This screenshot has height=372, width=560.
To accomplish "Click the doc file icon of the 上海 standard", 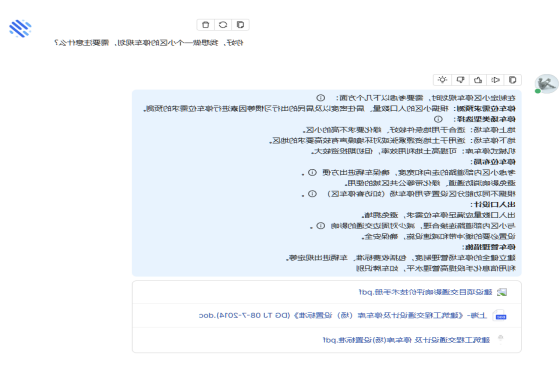I will click(500, 316).
